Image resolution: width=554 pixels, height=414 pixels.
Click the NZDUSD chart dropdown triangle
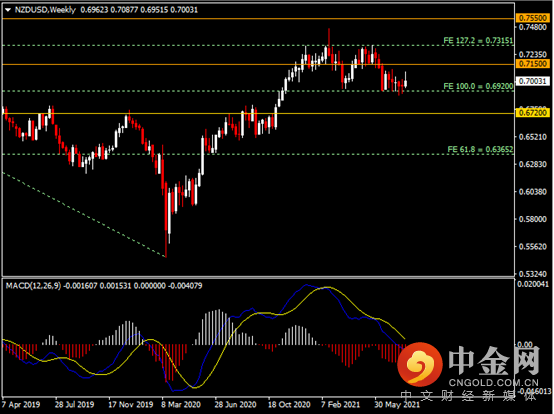tap(8, 10)
